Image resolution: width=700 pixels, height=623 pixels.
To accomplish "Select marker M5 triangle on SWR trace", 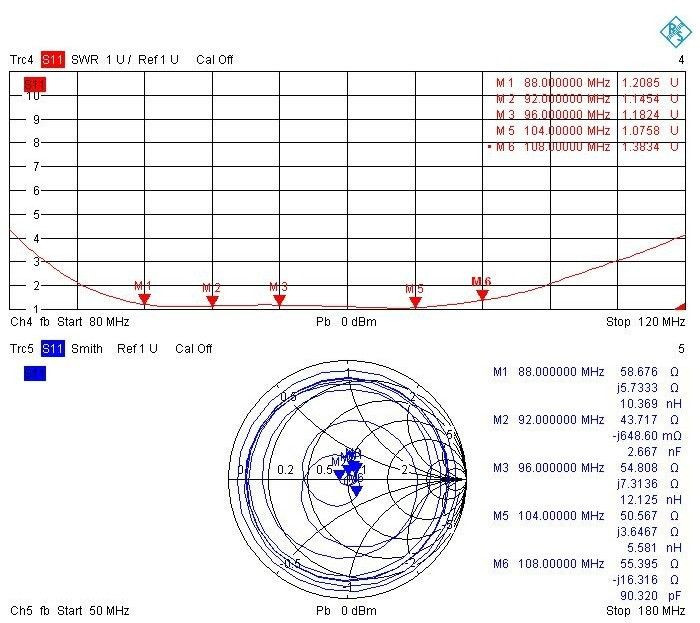I will click(416, 302).
